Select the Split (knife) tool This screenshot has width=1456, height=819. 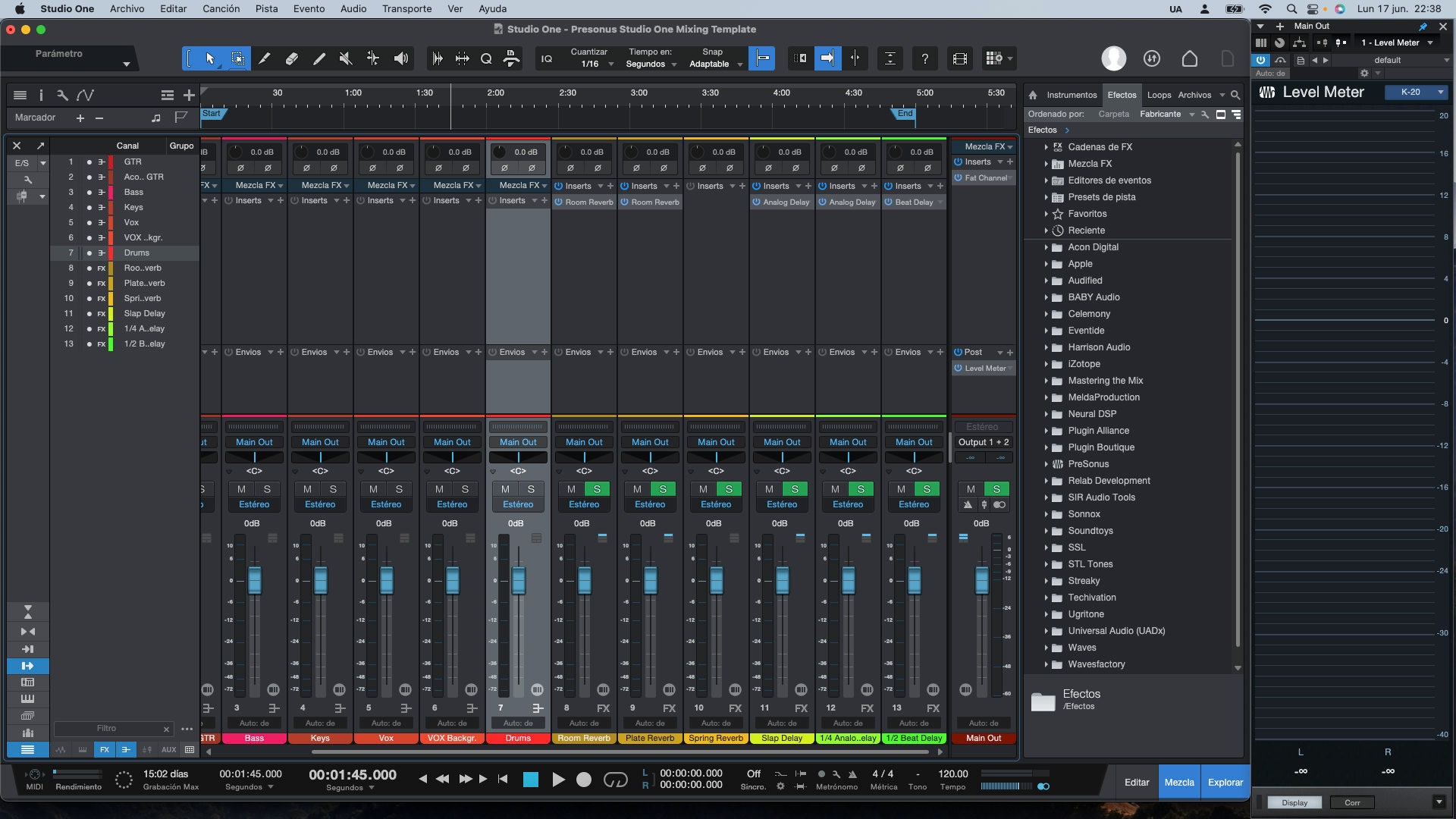264,58
